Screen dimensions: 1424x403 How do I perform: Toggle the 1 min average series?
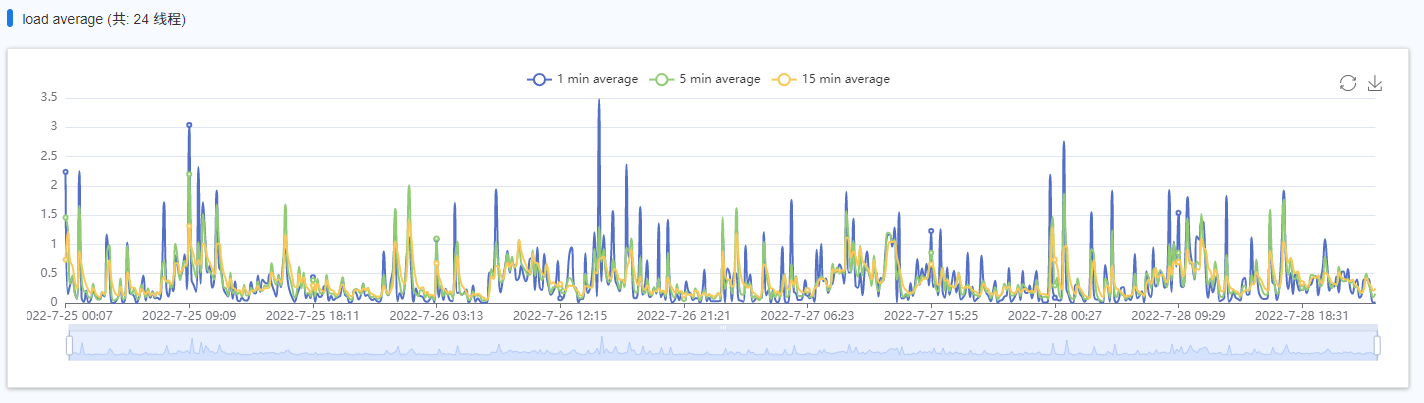583,79
